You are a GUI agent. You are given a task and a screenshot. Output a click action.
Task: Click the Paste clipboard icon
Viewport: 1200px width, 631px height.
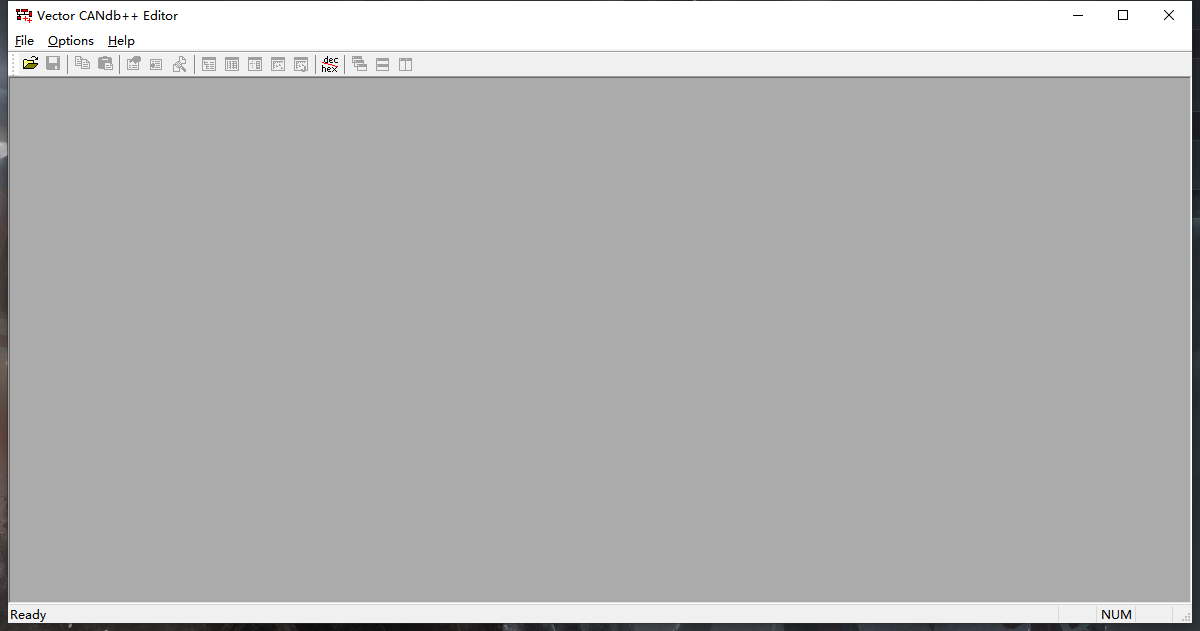click(106, 64)
